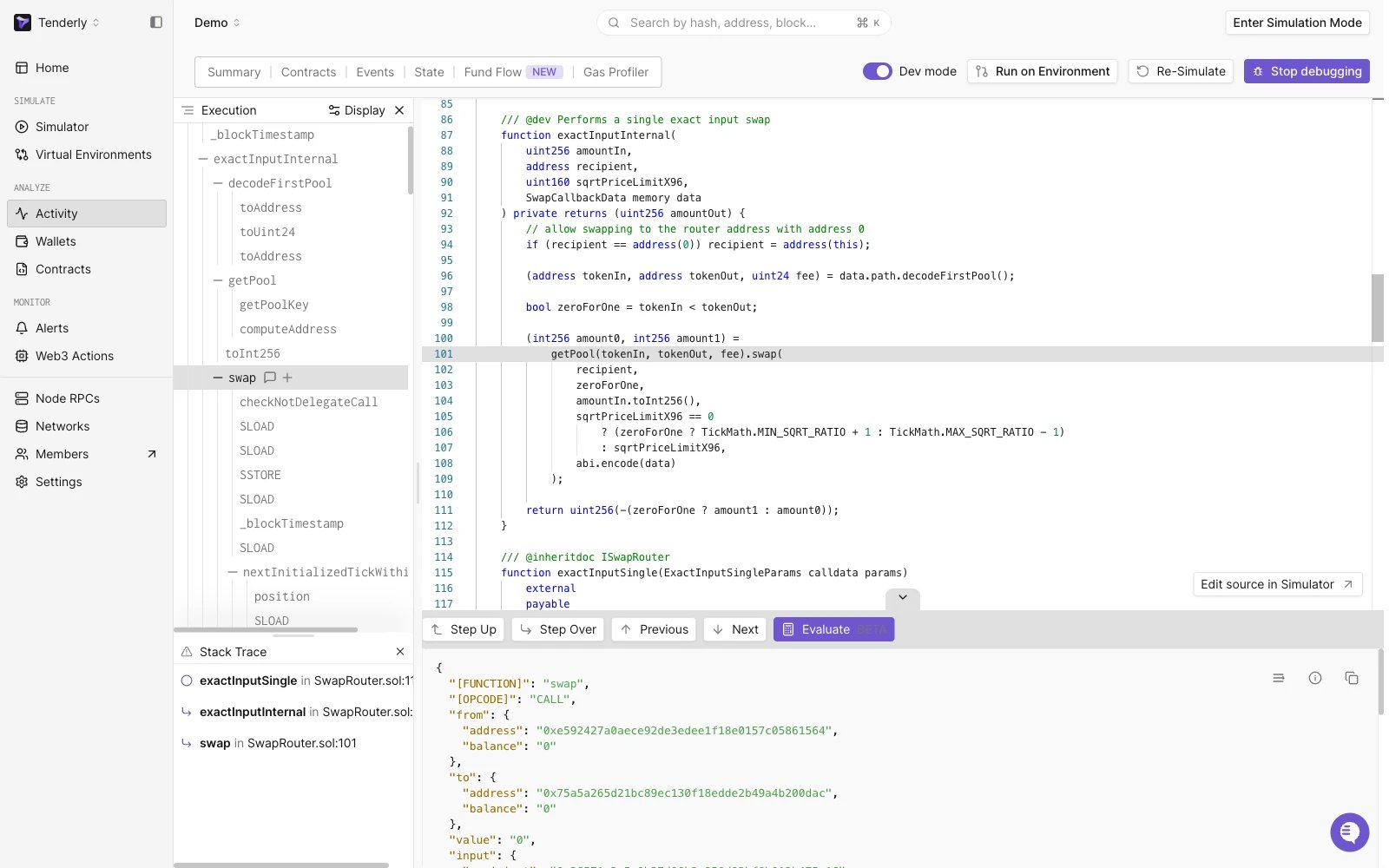Click the Step Over button
The height and width of the screenshot is (868, 1389).
(x=558, y=629)
